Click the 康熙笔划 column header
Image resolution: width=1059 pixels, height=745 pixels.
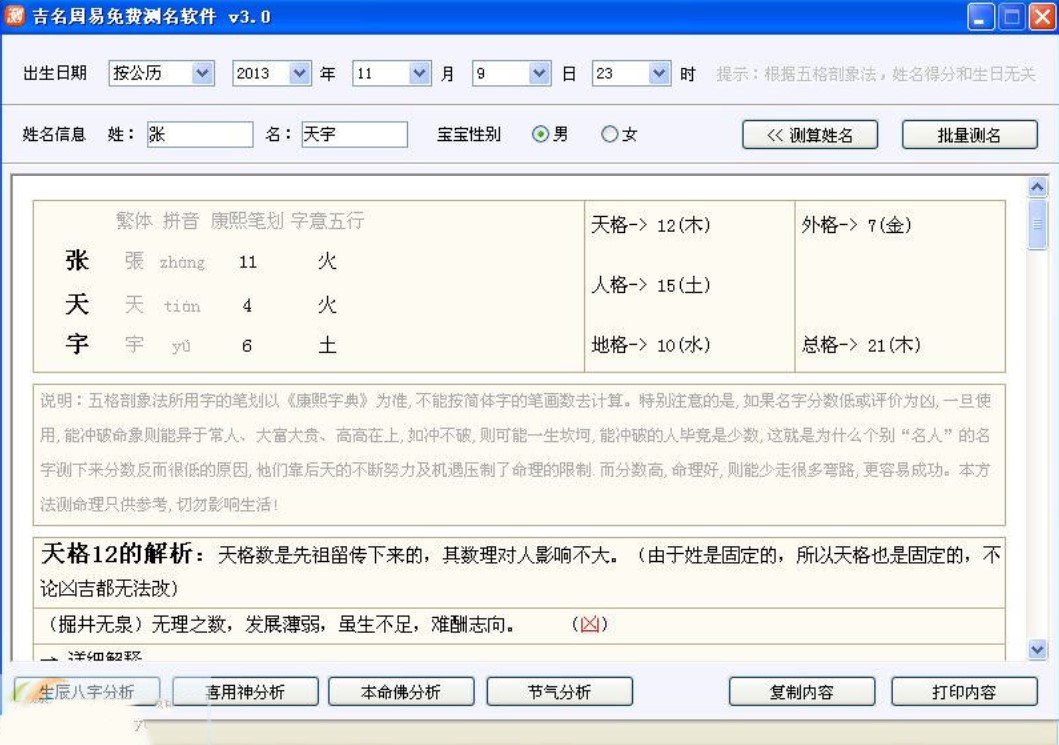[247, 220]
